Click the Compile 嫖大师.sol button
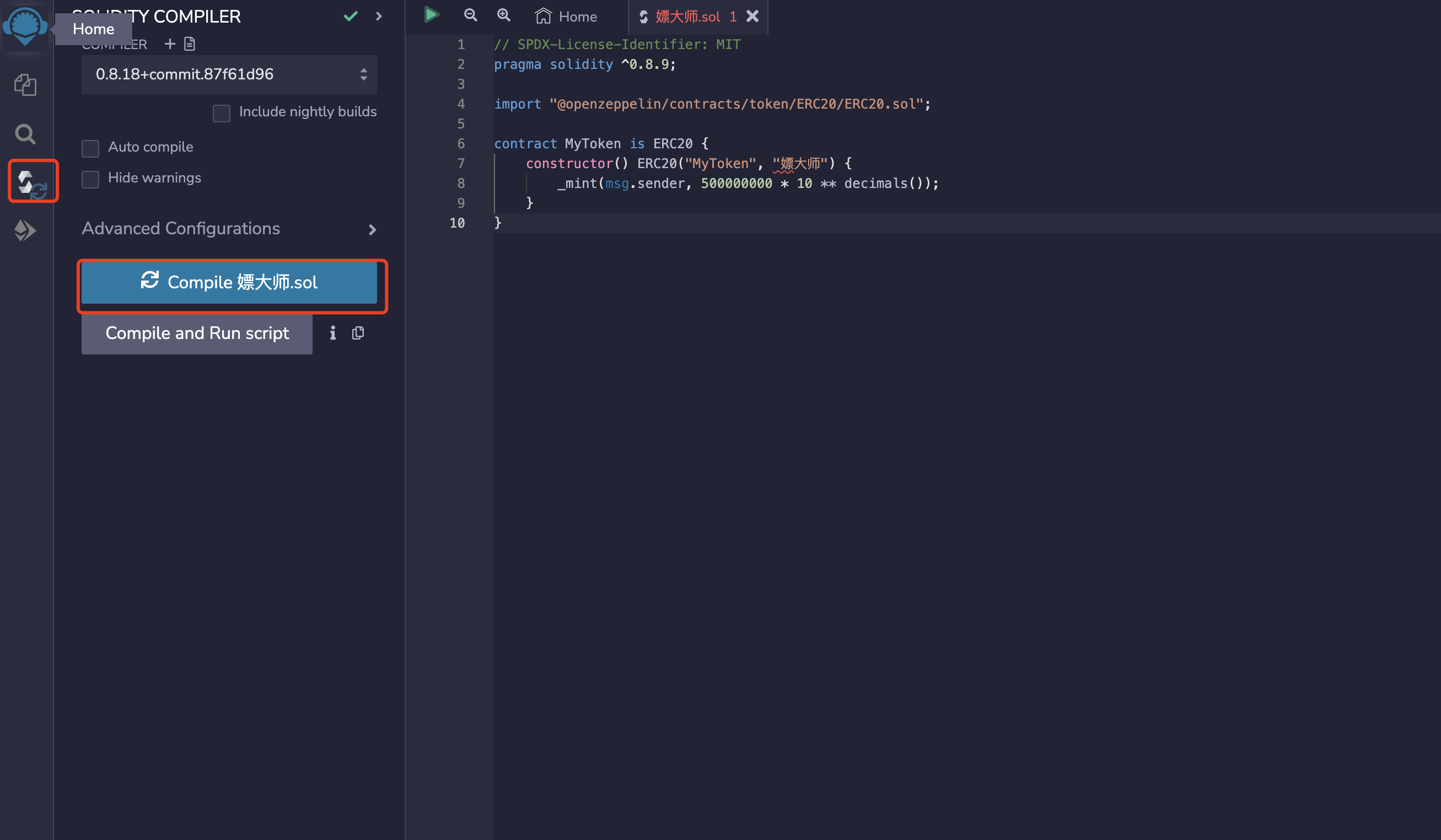 click(229, 282)
